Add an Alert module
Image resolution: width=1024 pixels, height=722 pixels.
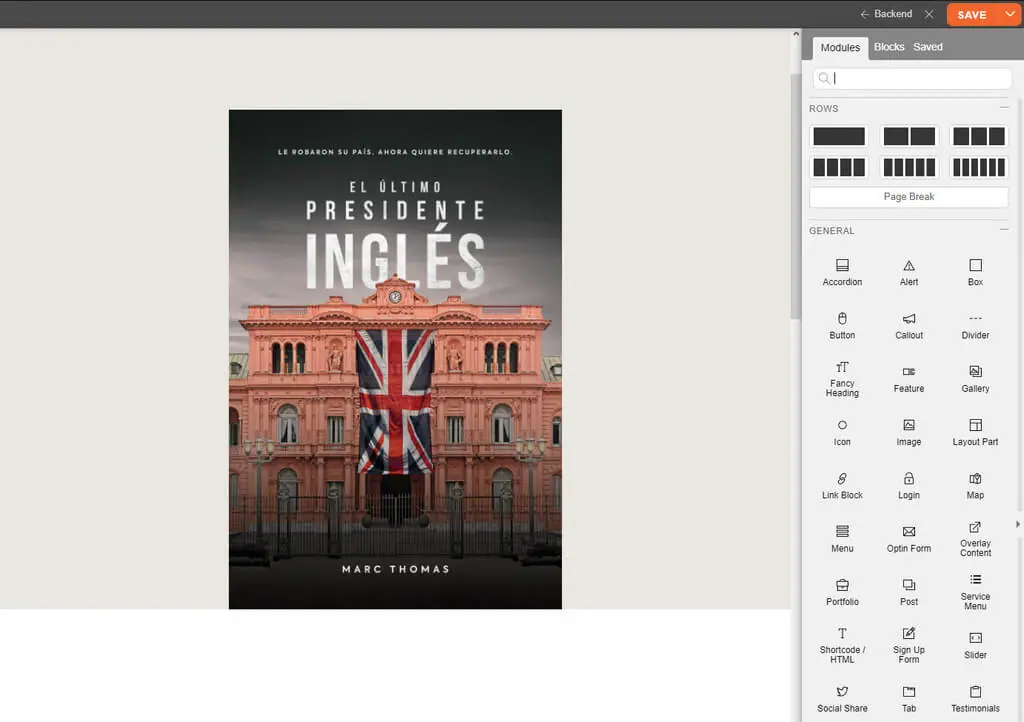pyautogui.click(x=908, y=273)
